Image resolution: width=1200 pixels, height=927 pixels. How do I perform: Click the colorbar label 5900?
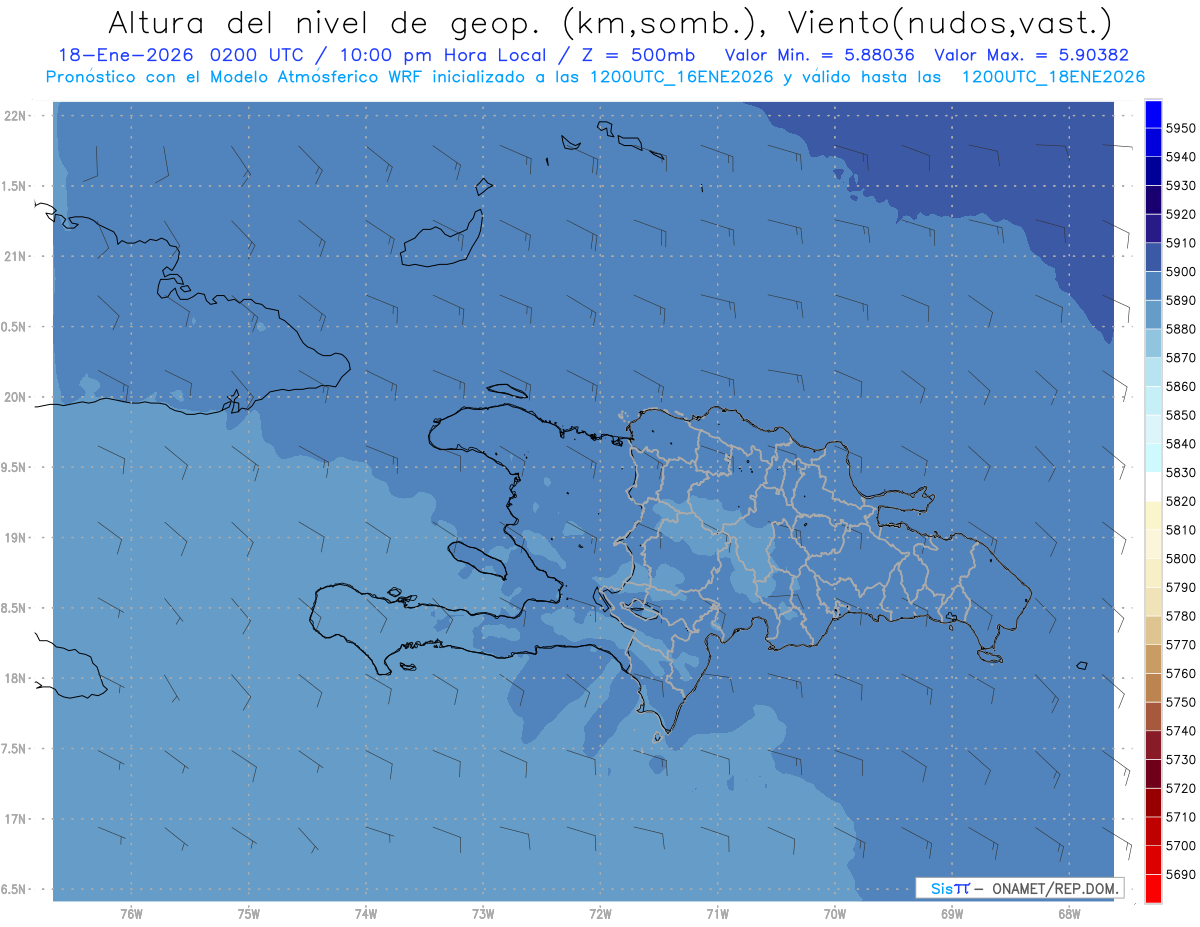[1180, 271]
